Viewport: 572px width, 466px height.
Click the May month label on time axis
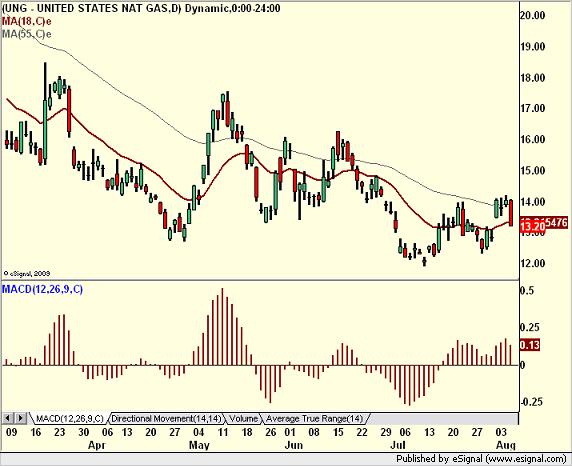point(199,445)
